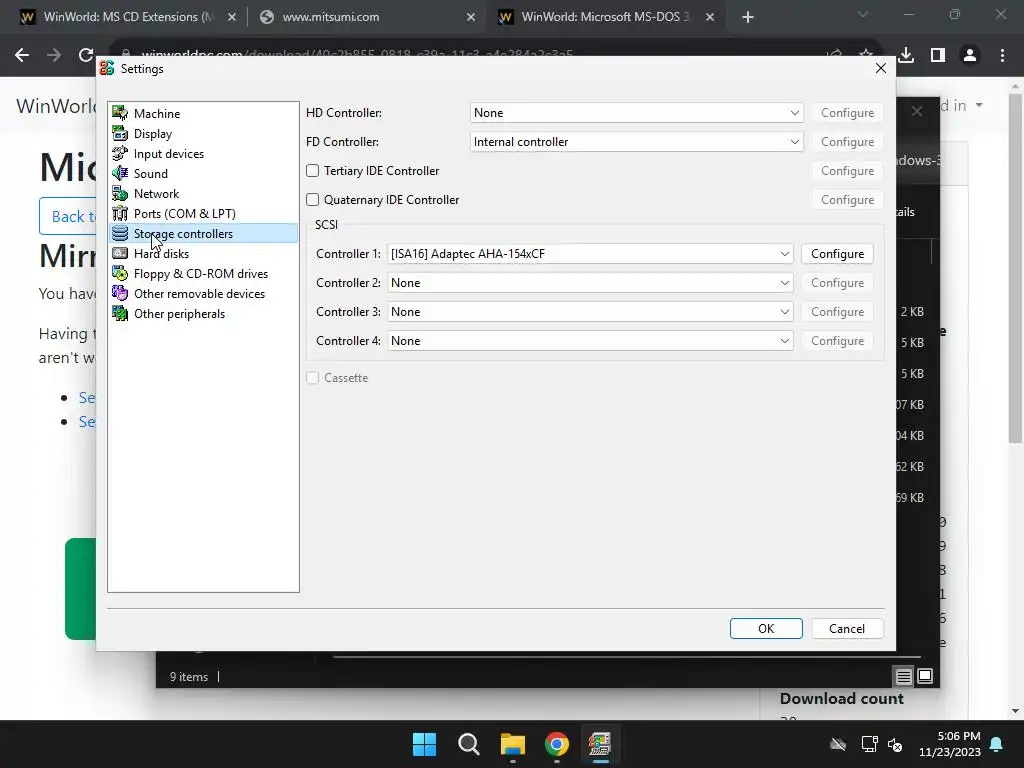Switch Explorer to large icons view

tap(925, 676)
